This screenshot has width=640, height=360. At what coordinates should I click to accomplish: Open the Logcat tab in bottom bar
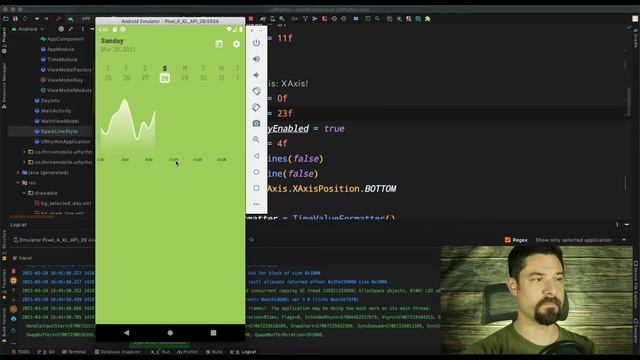tap(243, 351)
